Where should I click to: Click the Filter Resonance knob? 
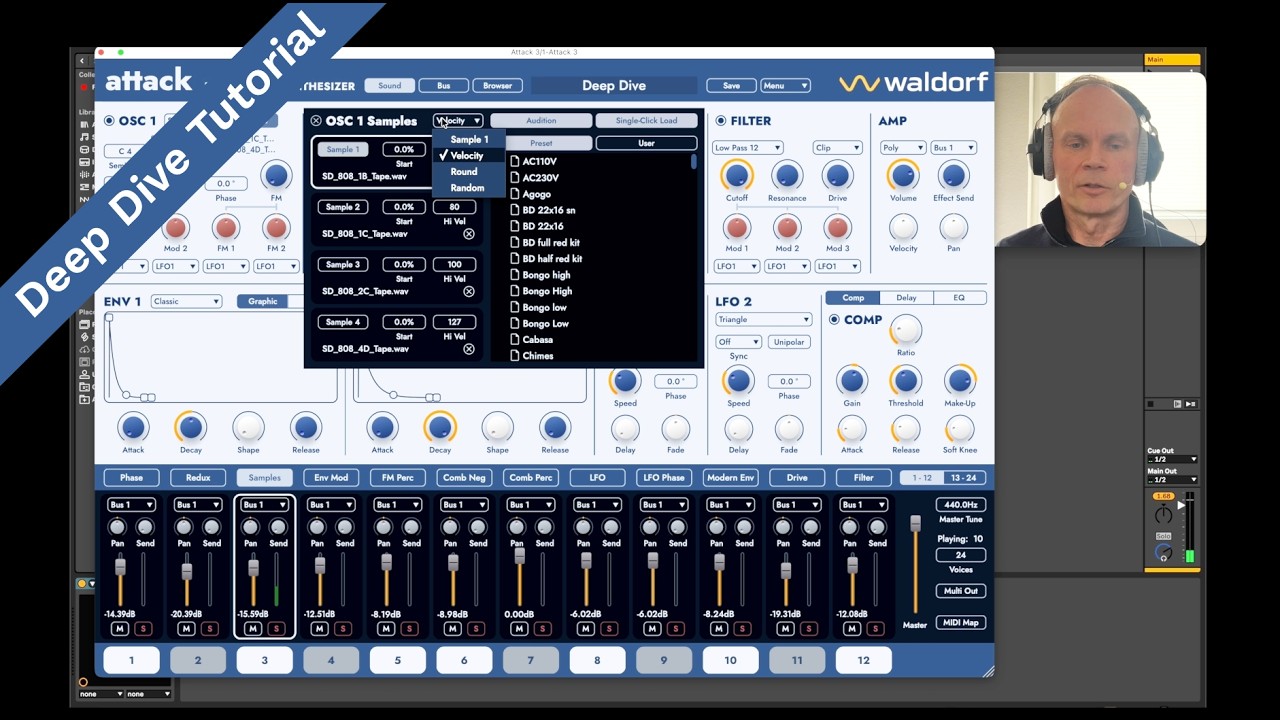787,176
